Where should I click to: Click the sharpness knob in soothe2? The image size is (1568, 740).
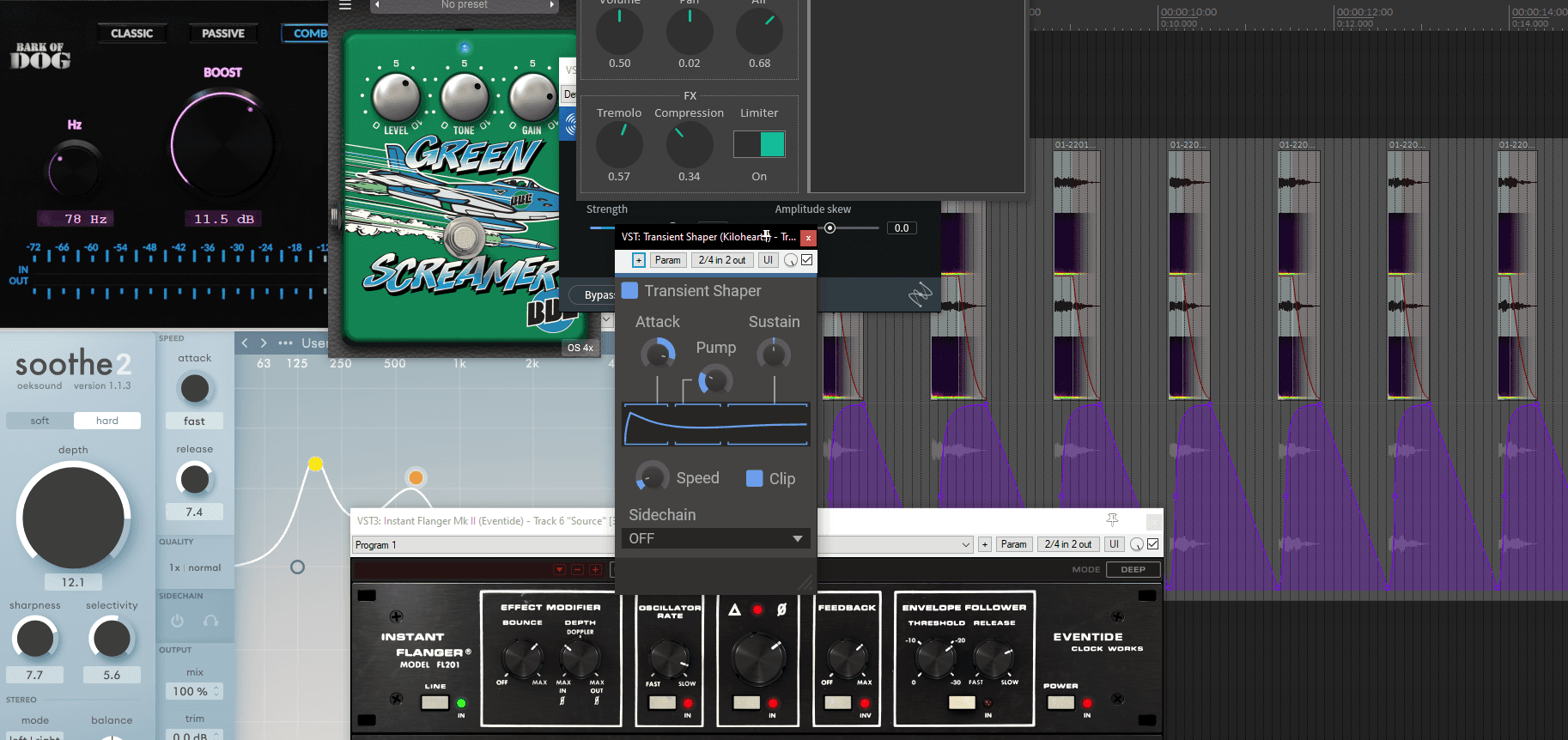[34, 639]
